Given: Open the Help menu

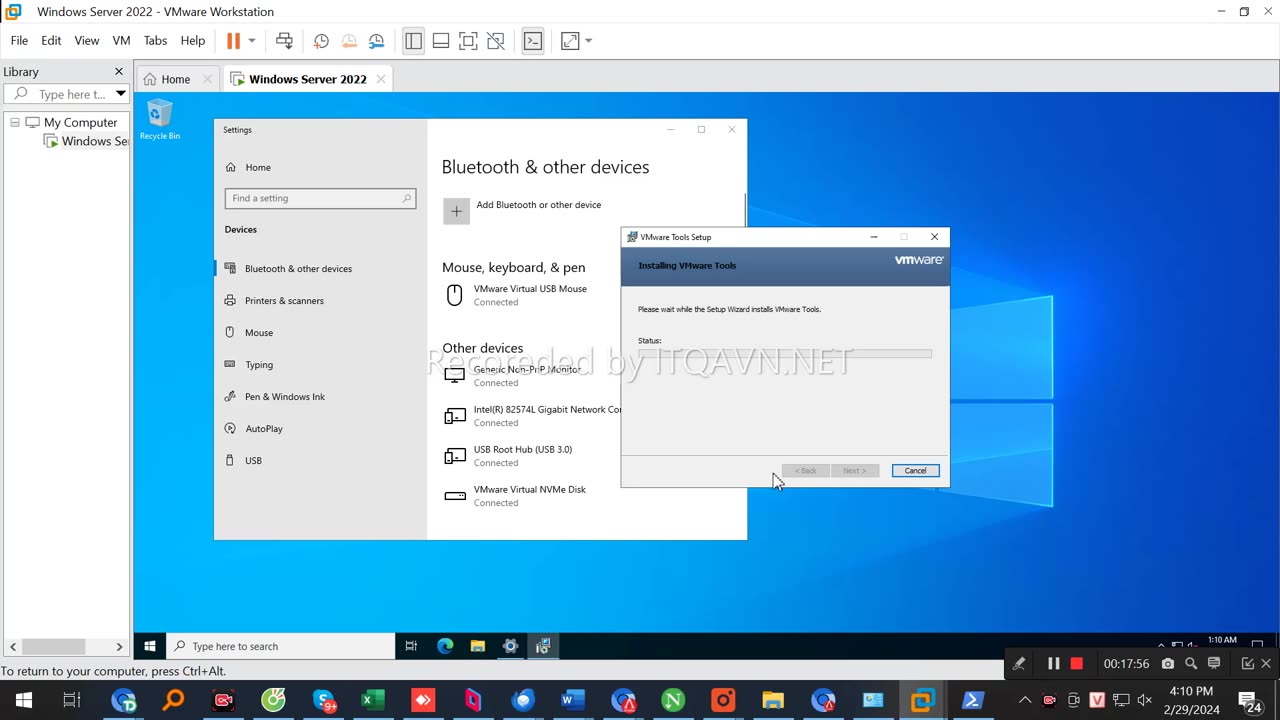Looking at the screenshot, I should coord(193,41).
